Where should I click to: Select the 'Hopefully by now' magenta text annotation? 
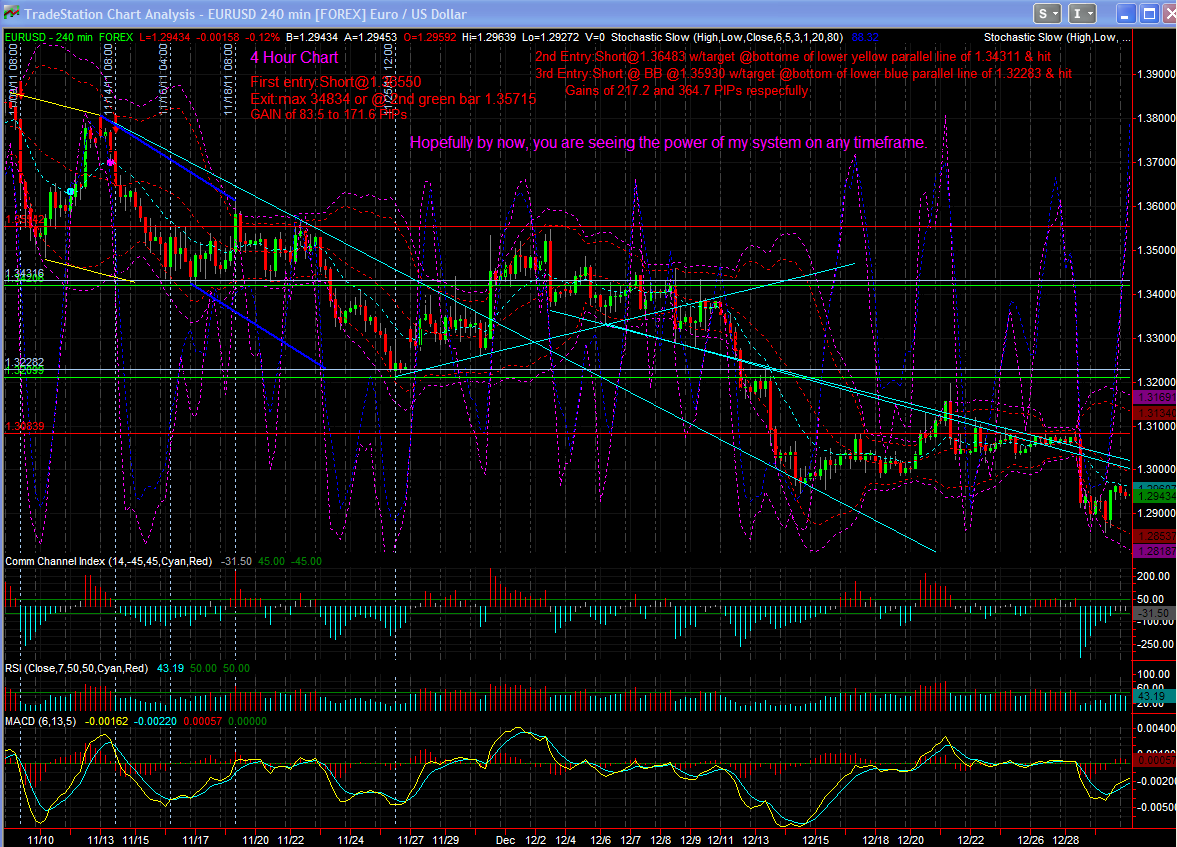668,143
